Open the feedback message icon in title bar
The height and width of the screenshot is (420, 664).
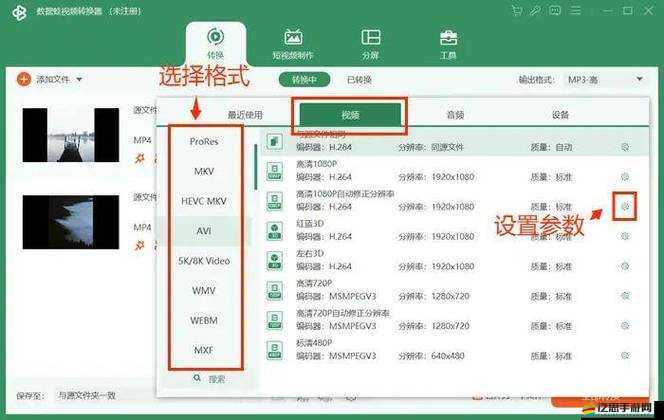(555, 10)
